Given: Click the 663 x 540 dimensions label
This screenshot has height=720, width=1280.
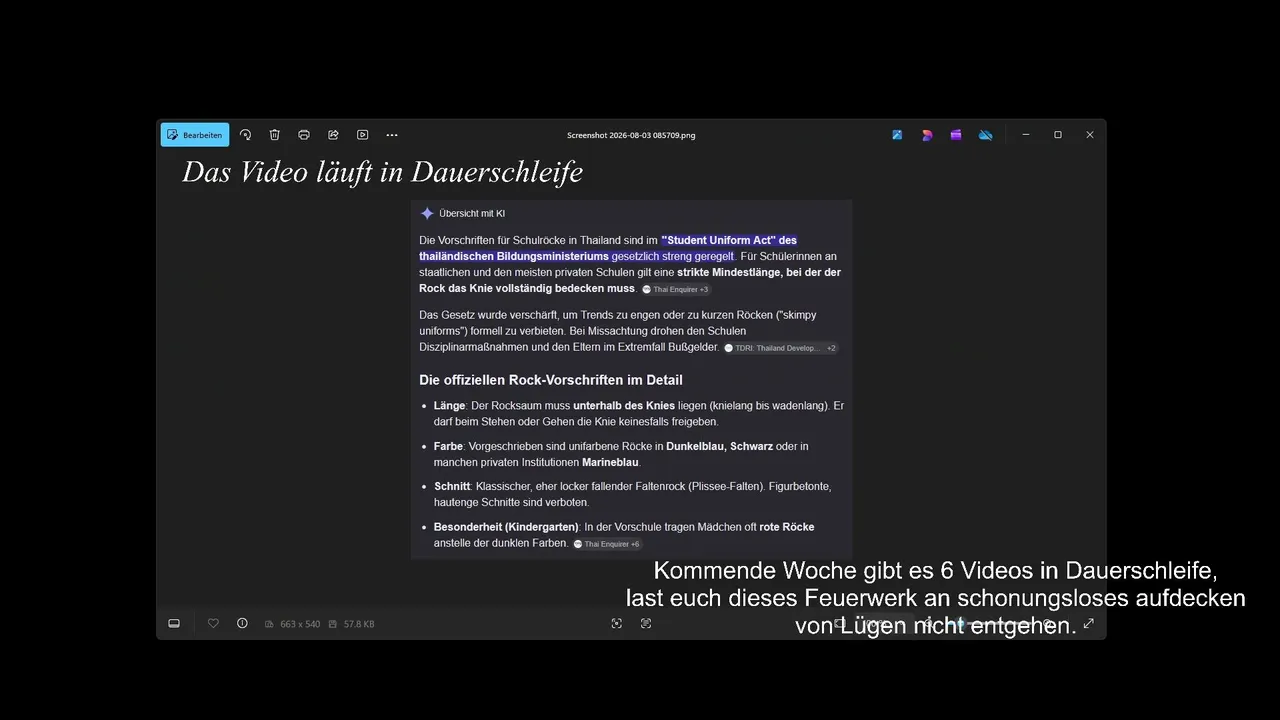Looking at the screenshot, I should (x=300, y=624).
